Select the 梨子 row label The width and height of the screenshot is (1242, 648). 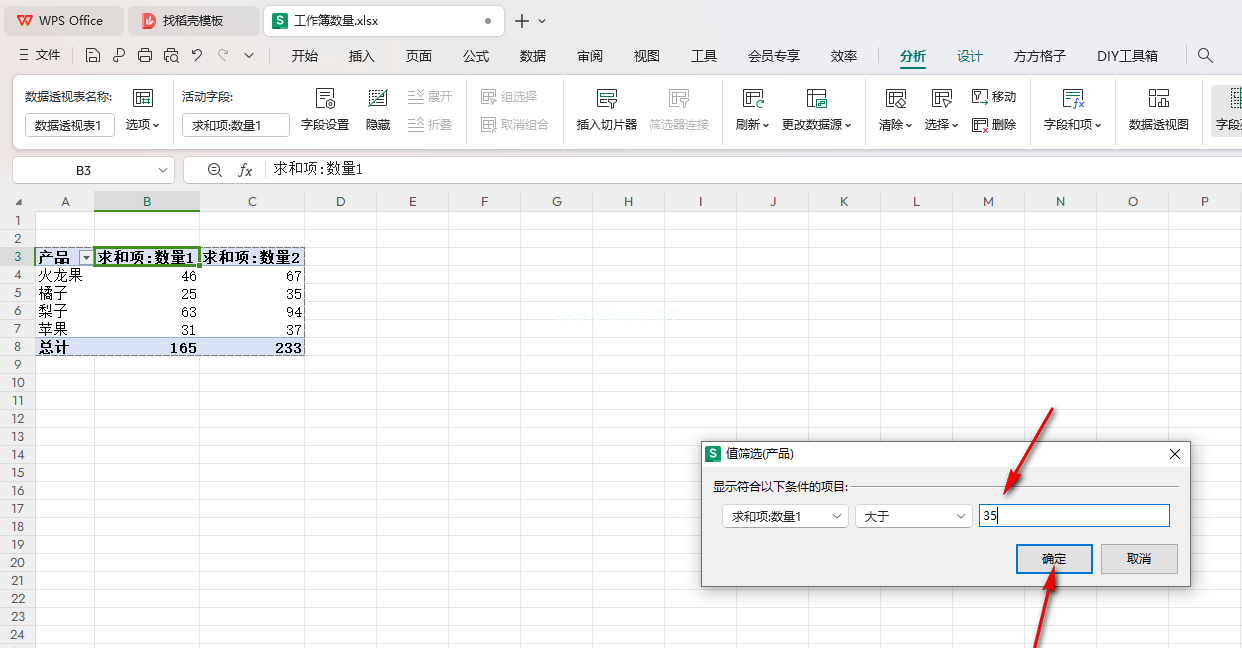pos(65,311)
